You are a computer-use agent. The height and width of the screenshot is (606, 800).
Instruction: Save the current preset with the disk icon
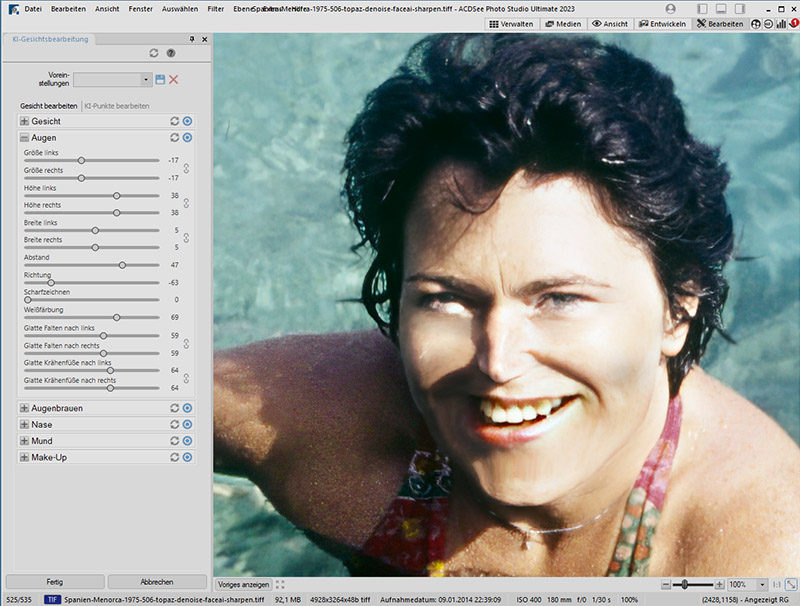coord(160,79)
